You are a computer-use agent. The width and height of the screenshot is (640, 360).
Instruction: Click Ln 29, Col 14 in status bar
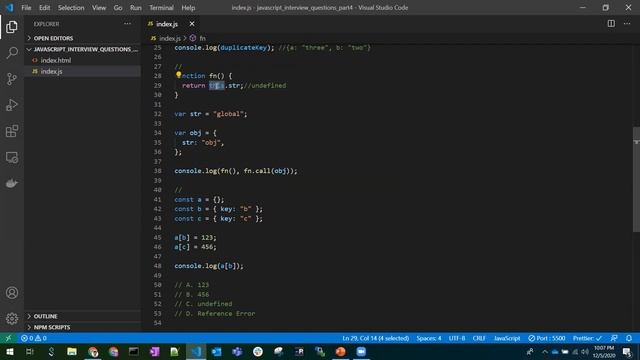click(376, 338)
